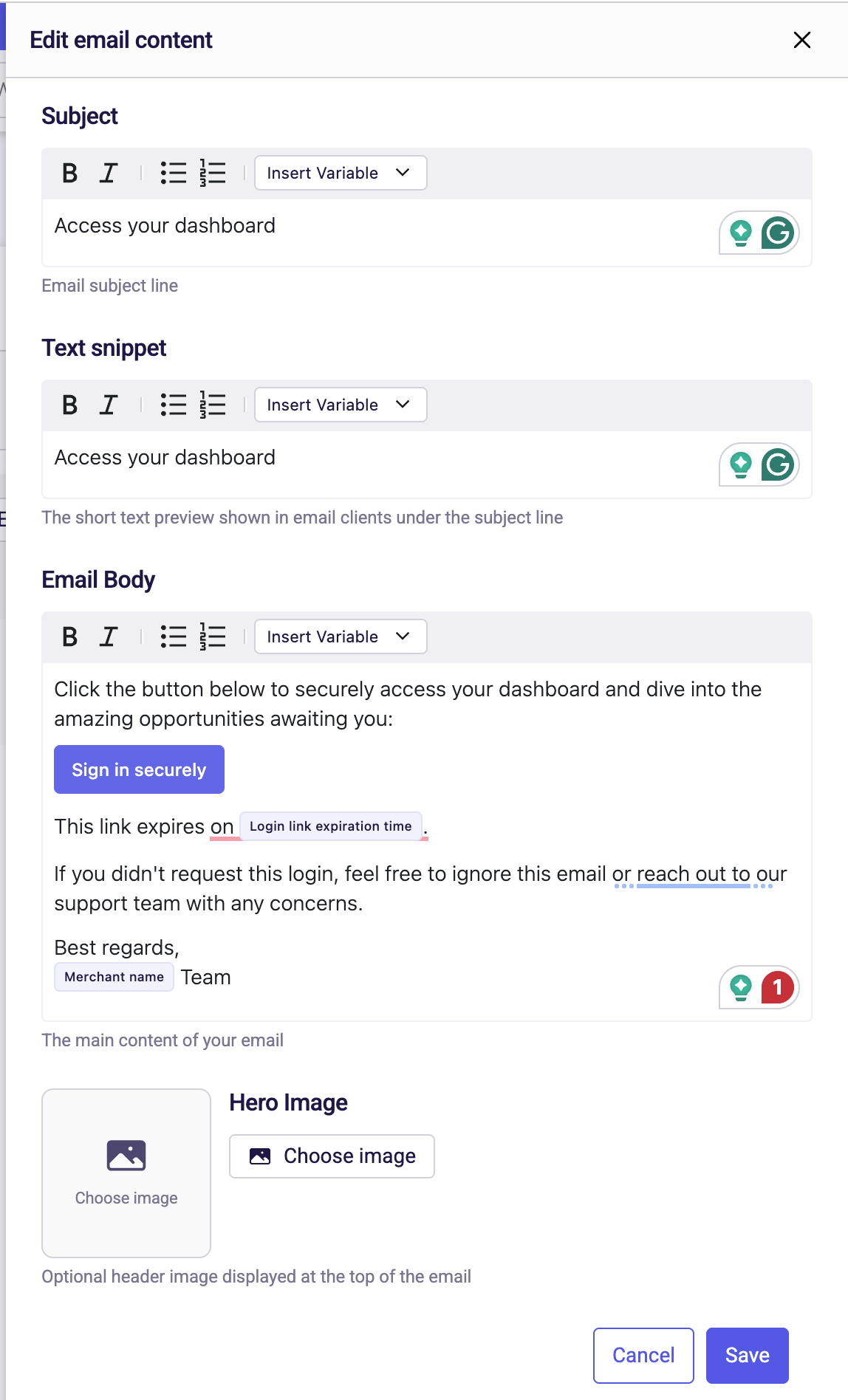Toggle bold in the Email Body toolbar
The image size is (848, 1400).
click(69, 636)
